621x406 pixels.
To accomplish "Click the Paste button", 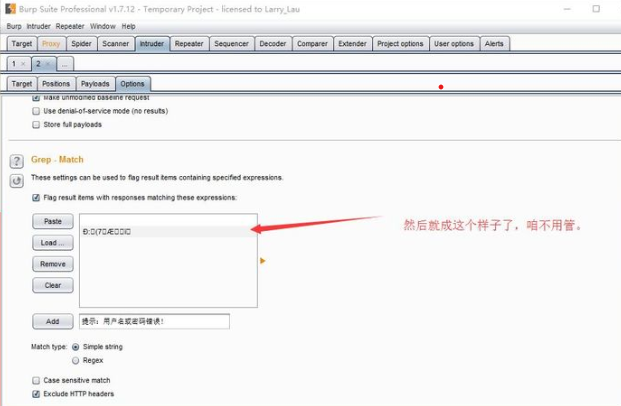I will click(x=53, y=221).
